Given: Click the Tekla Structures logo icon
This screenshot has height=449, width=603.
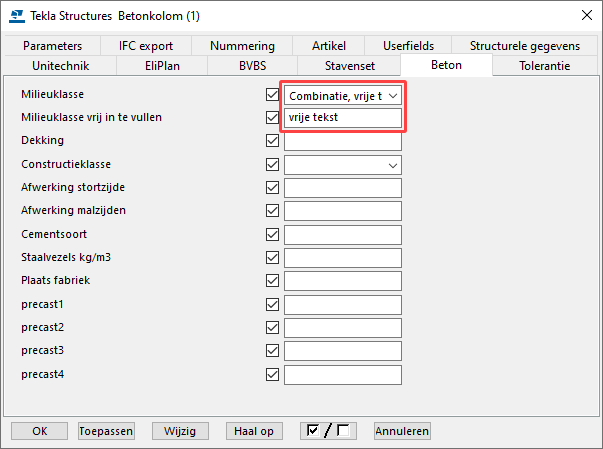Looking at the screenshot, I should (17, 16).
